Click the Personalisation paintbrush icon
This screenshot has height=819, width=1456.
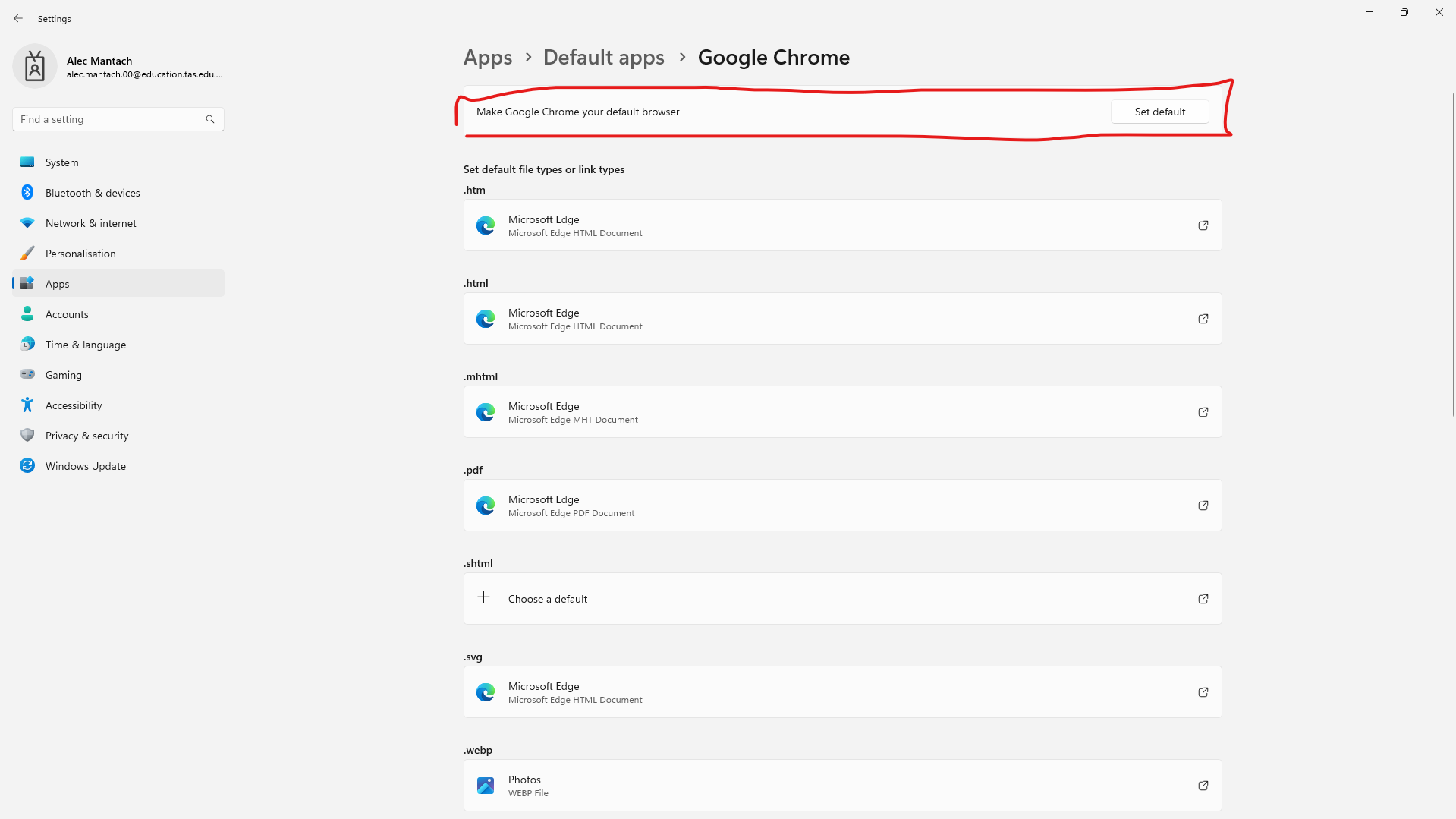click(x=27, y=253)
